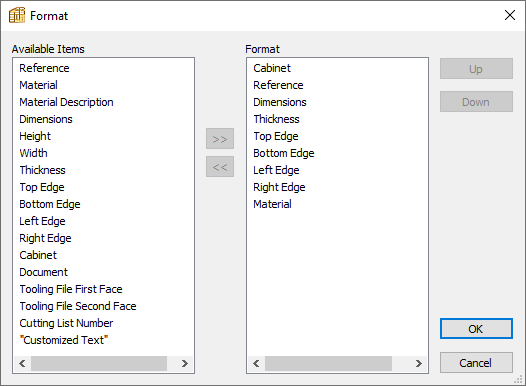Click right scroll arrow of Available Items
This screenshot has width=526, height=386.
pyautogui.click(x=185, y=363)
